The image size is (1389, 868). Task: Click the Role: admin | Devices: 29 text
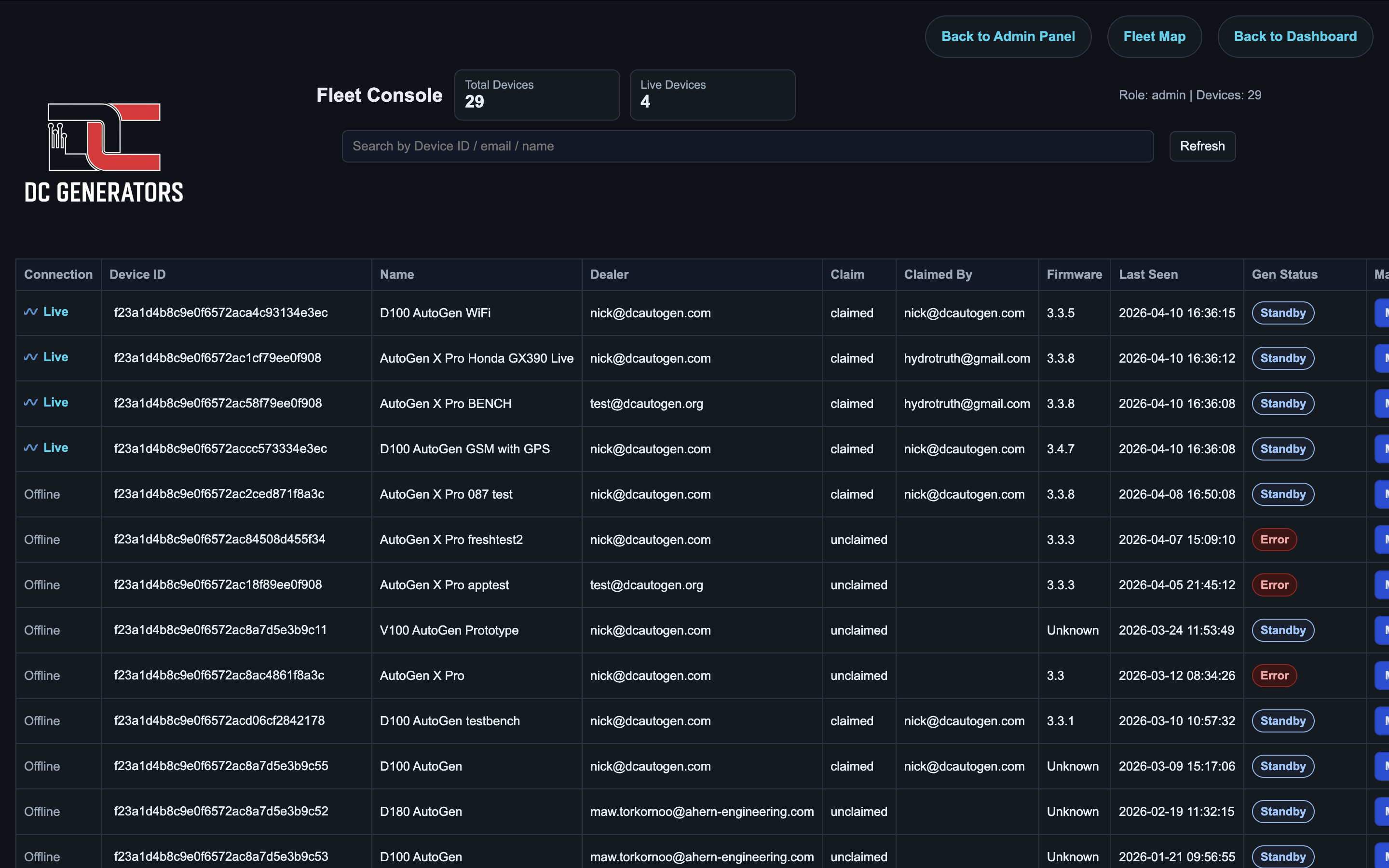(x=1190, y=95)
